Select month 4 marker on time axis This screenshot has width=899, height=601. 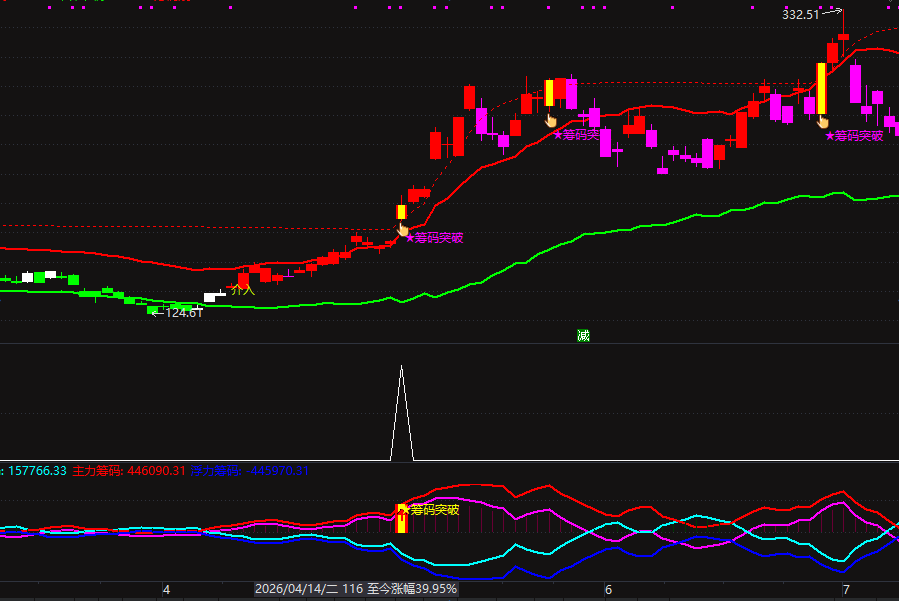coord(166,590)
